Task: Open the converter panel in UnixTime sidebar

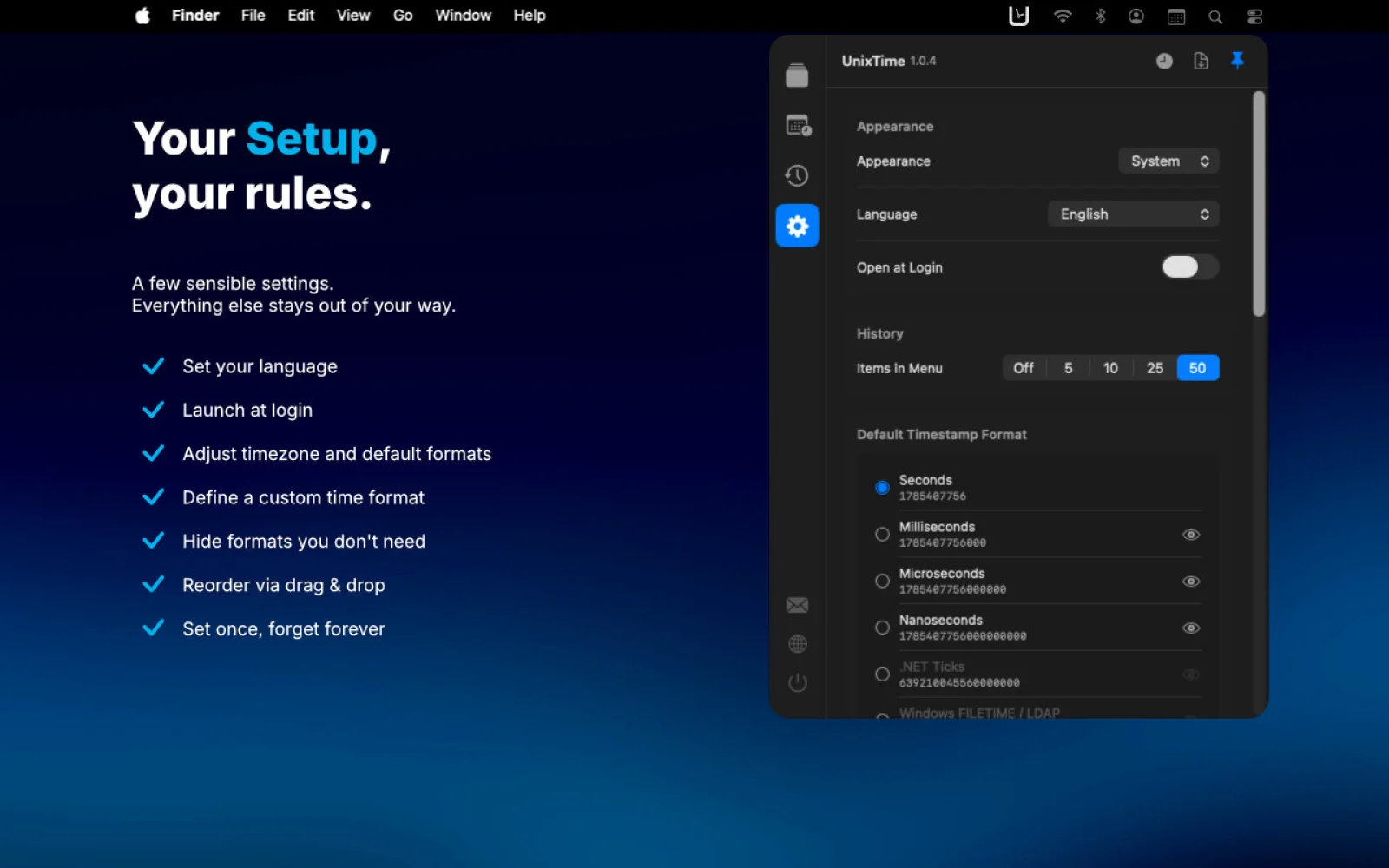Action: coord(797,76)
